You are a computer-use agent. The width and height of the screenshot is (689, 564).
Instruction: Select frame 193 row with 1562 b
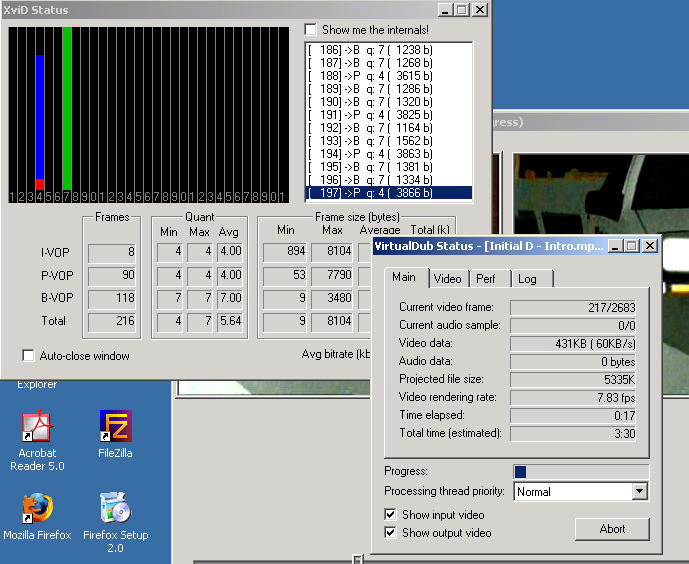point(388,141)
